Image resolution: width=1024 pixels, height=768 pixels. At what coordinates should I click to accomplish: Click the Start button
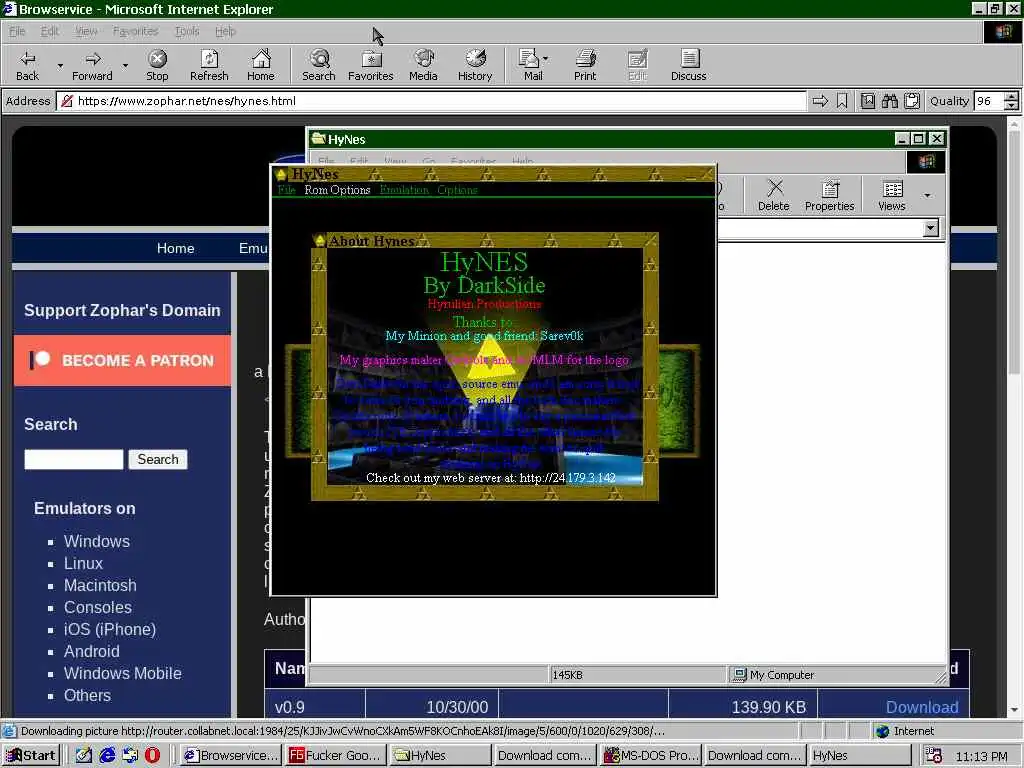[x=31, y=756]
